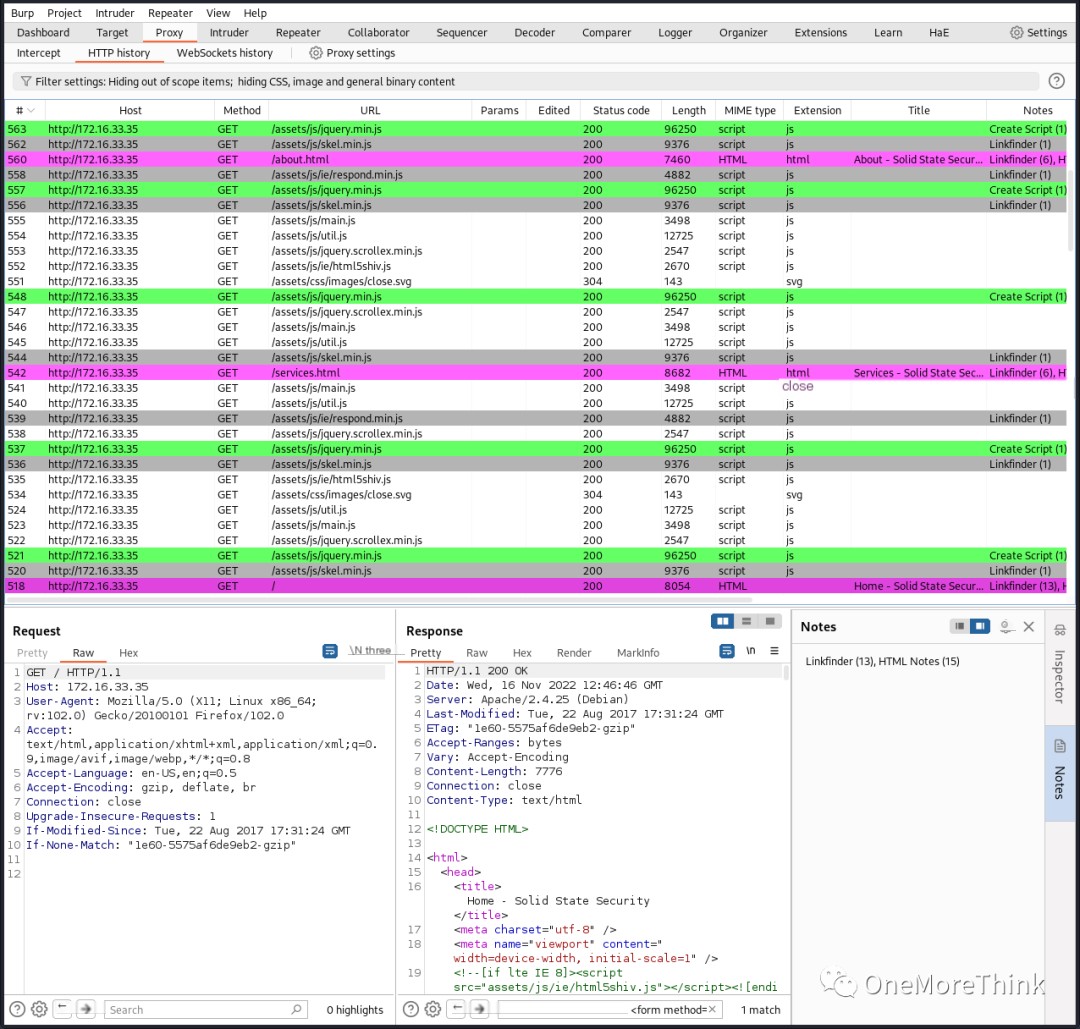
Task: Open the Help menu
Action: point(255,13)
